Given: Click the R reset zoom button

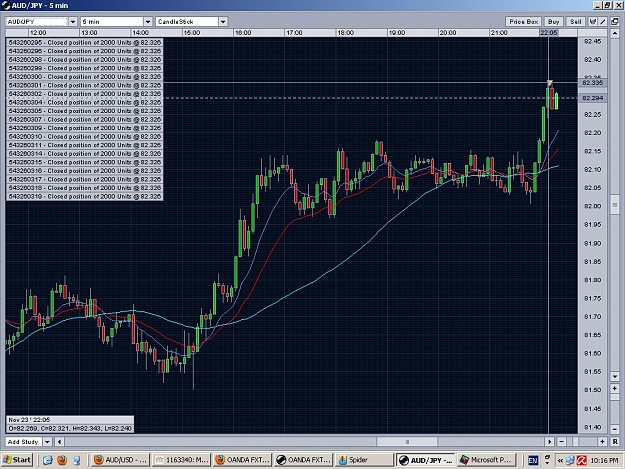Looking at the screenshot, I should pyautogui.click(x=615, y=442).
